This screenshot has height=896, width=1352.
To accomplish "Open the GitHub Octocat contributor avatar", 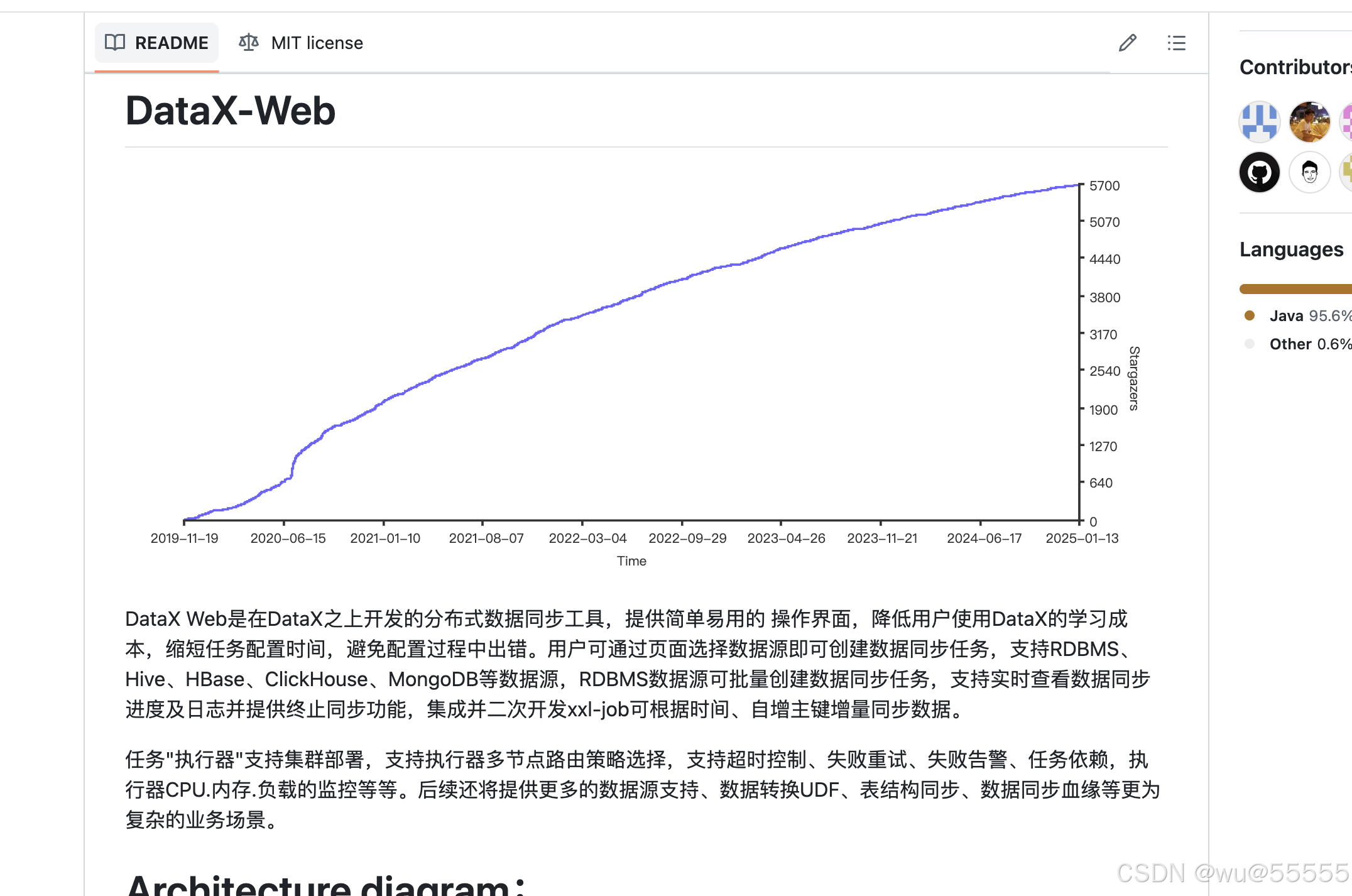I will click(x=1260, y=172).
